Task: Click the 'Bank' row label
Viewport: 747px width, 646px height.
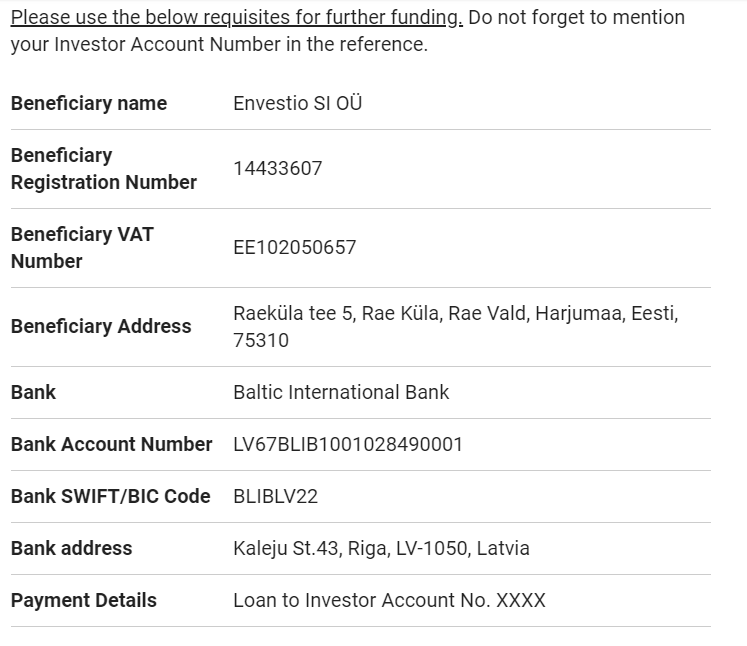Action: 33,393
